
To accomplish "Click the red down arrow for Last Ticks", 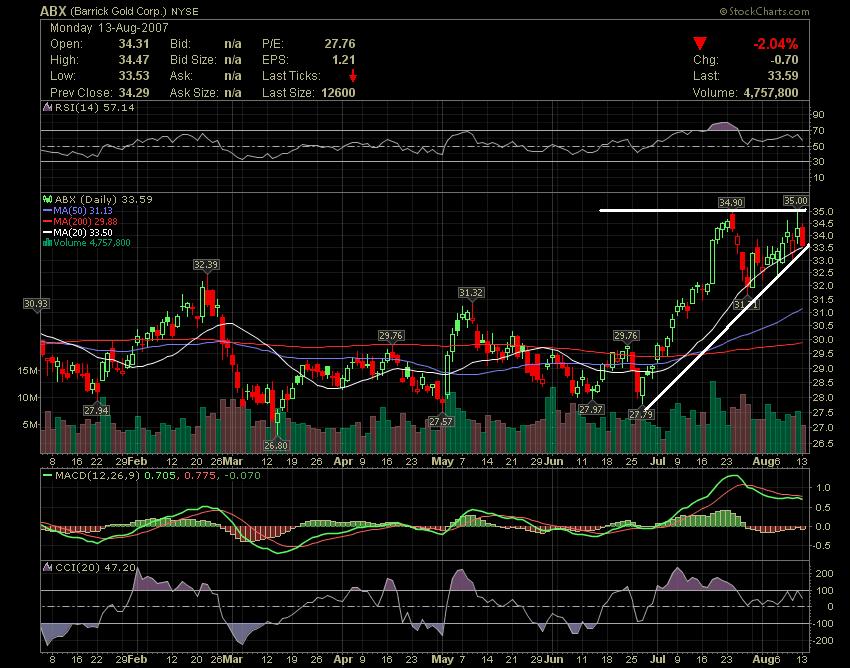I will (x=353, y=75).
